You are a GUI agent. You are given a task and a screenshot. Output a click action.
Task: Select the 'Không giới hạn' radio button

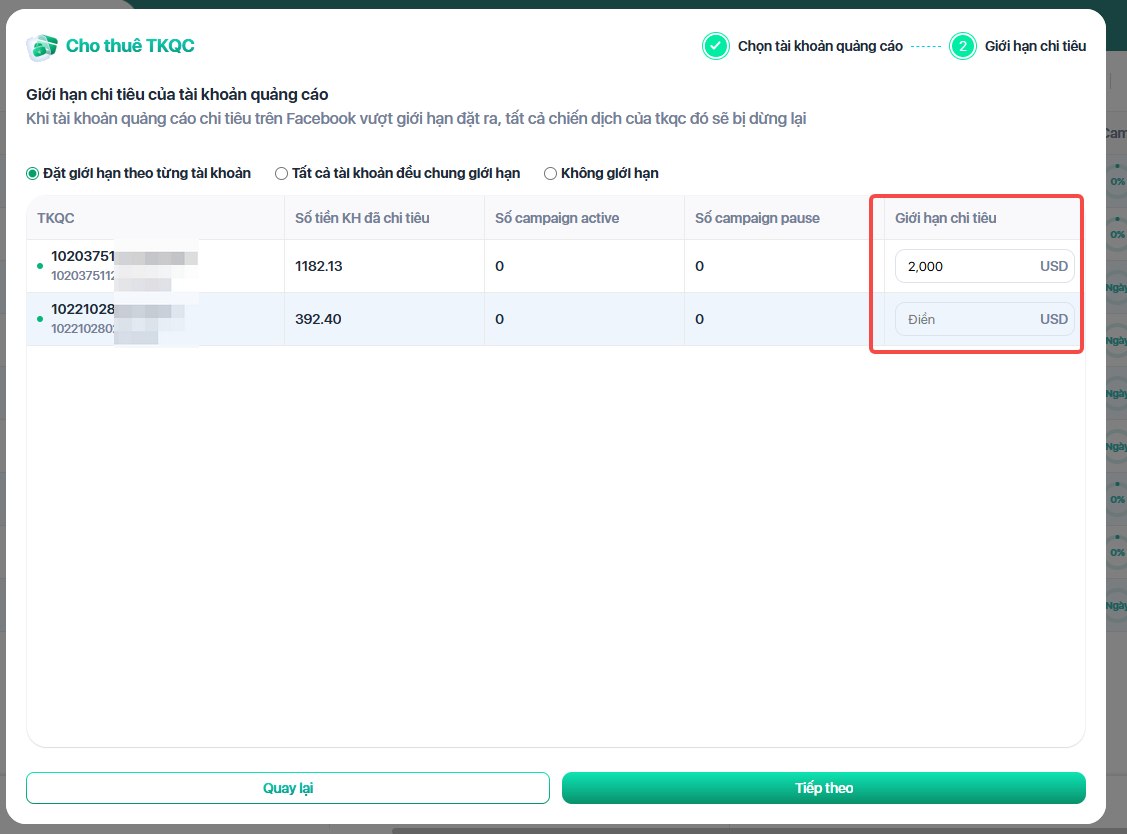550,174
